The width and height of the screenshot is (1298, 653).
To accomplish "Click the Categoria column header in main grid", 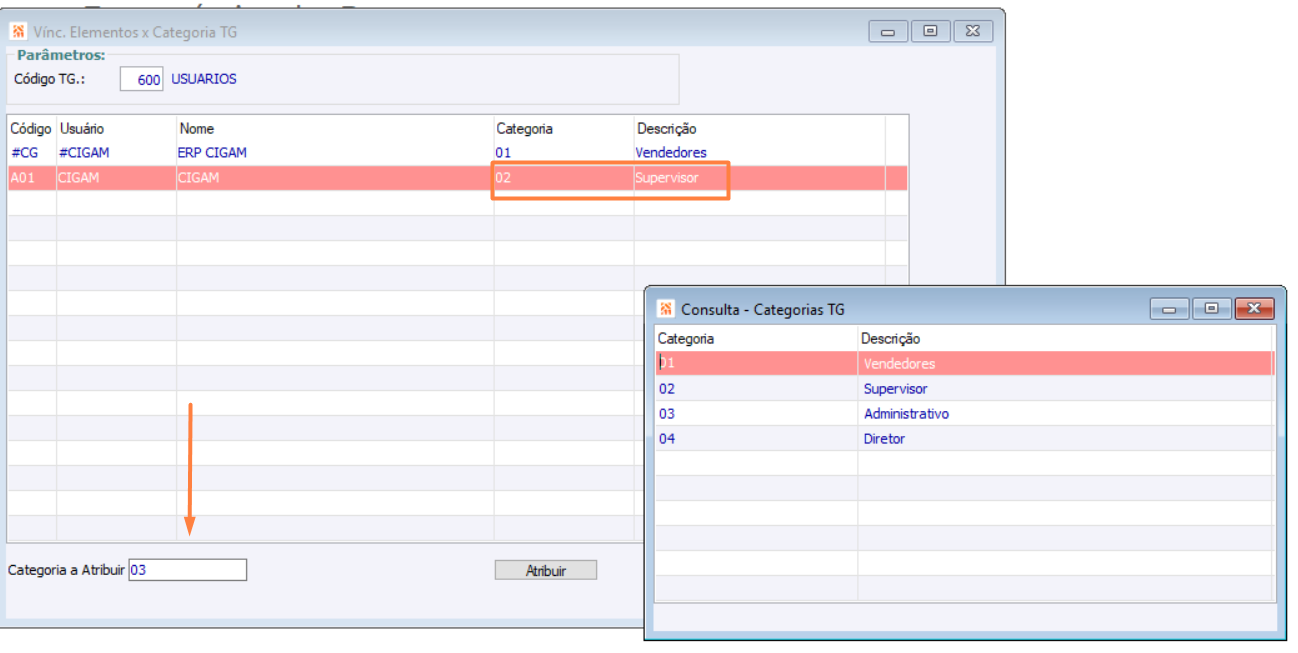I will (525, 129).
